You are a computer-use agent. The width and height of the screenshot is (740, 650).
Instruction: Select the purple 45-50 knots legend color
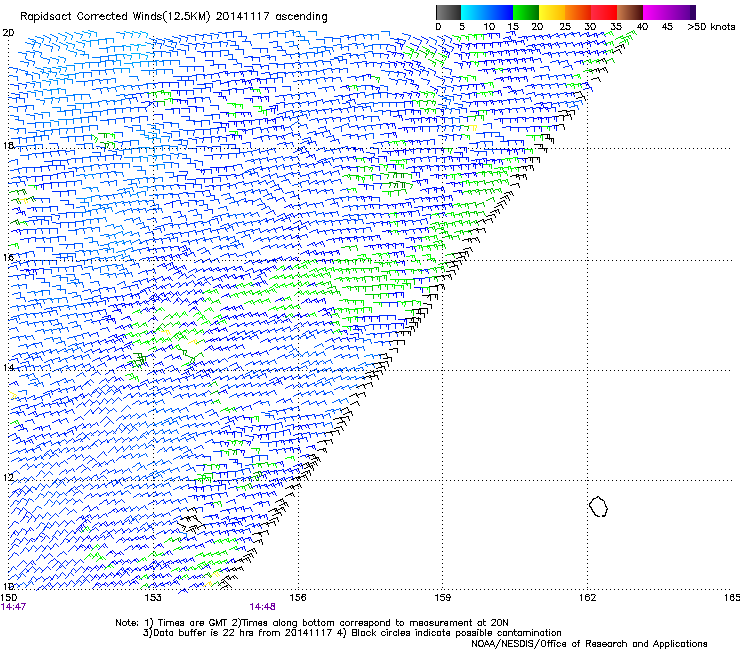[x=682, y=12]
